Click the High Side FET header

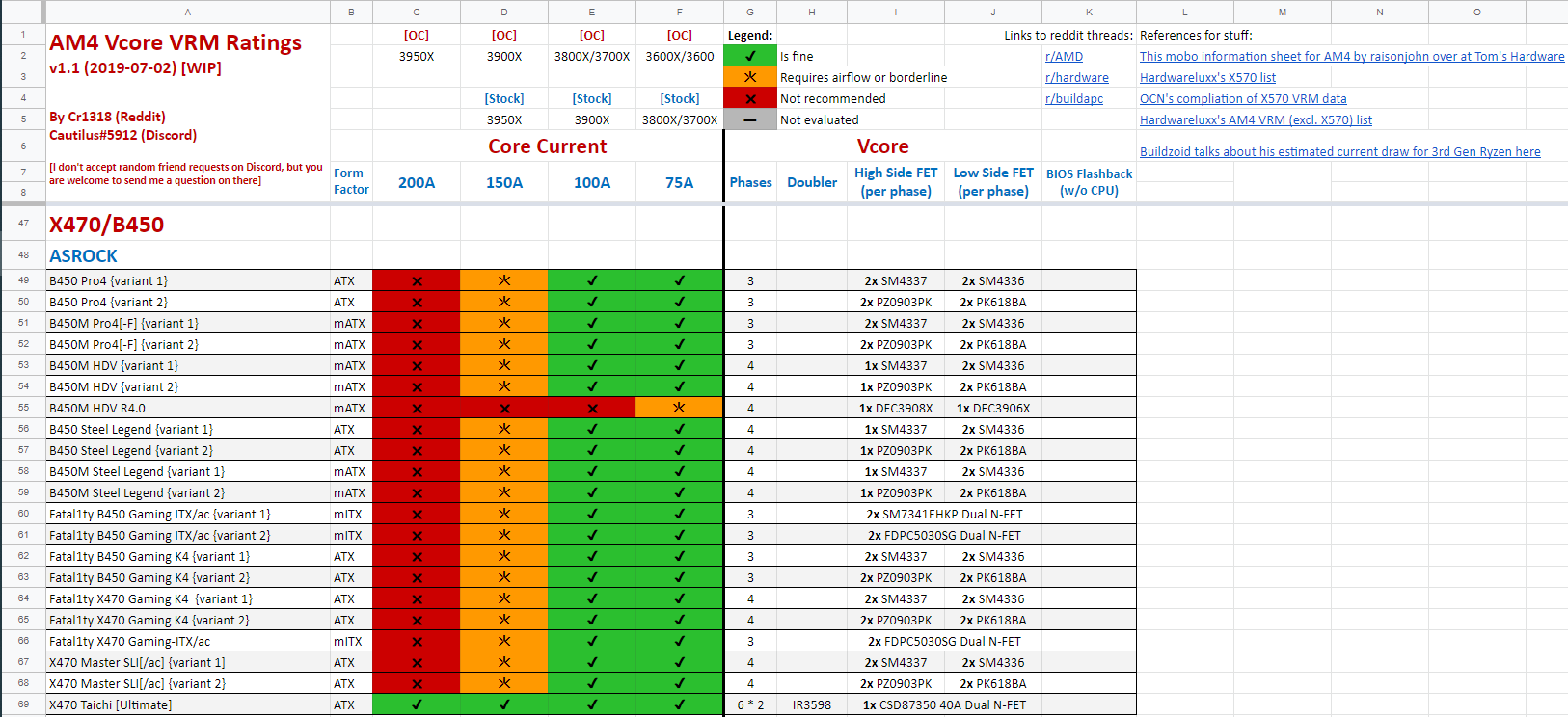click(x=896, y=181)
